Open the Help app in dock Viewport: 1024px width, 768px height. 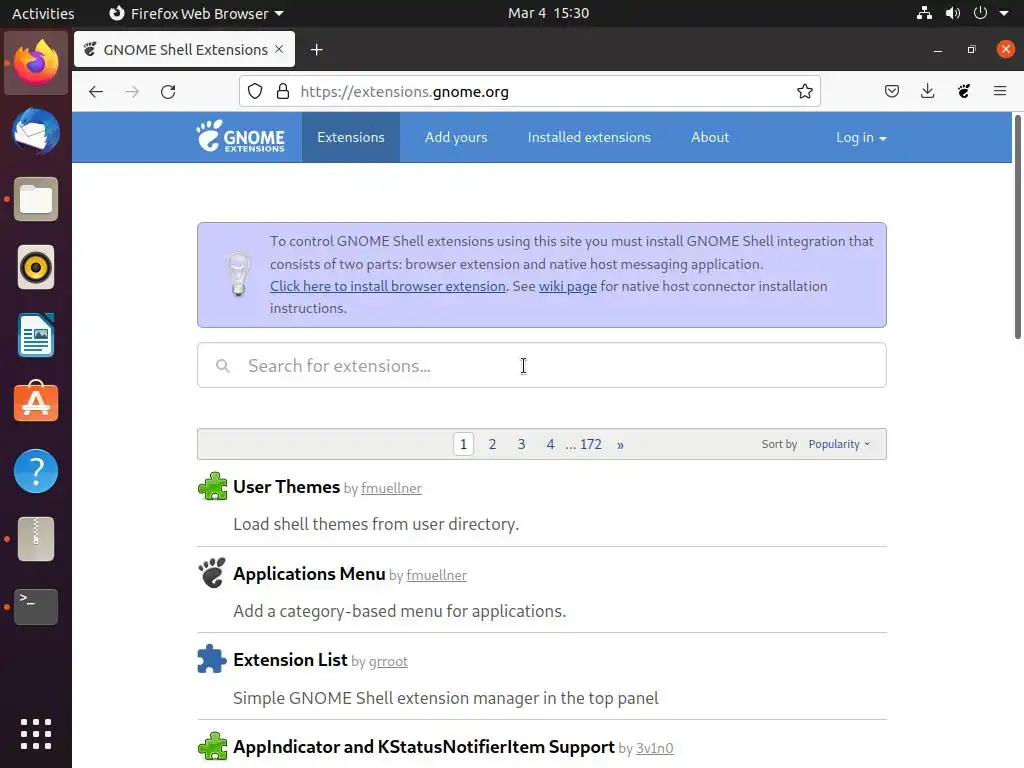(x=36, y=471)
